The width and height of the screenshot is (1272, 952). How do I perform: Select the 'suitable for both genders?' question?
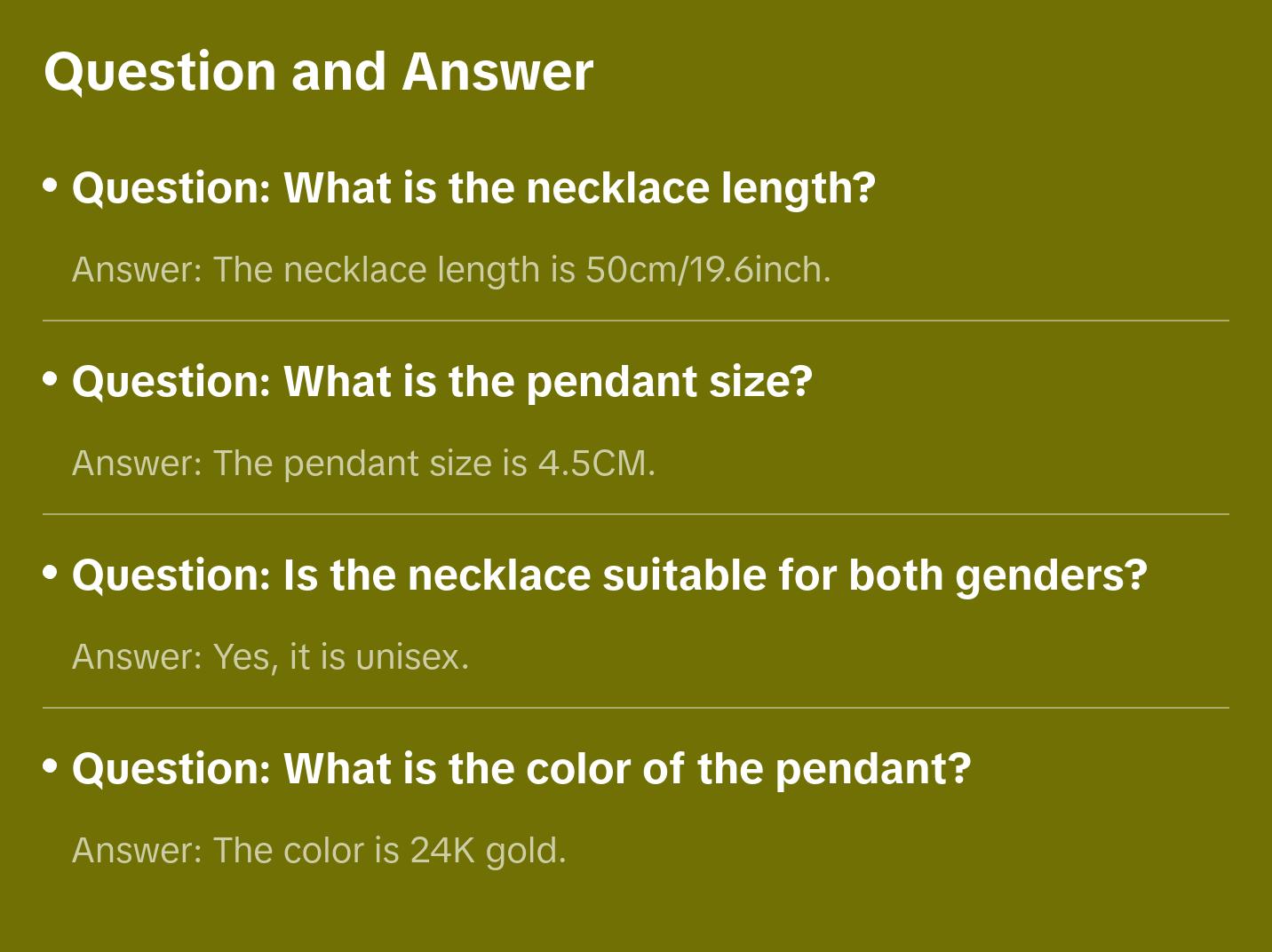[609, 575]
